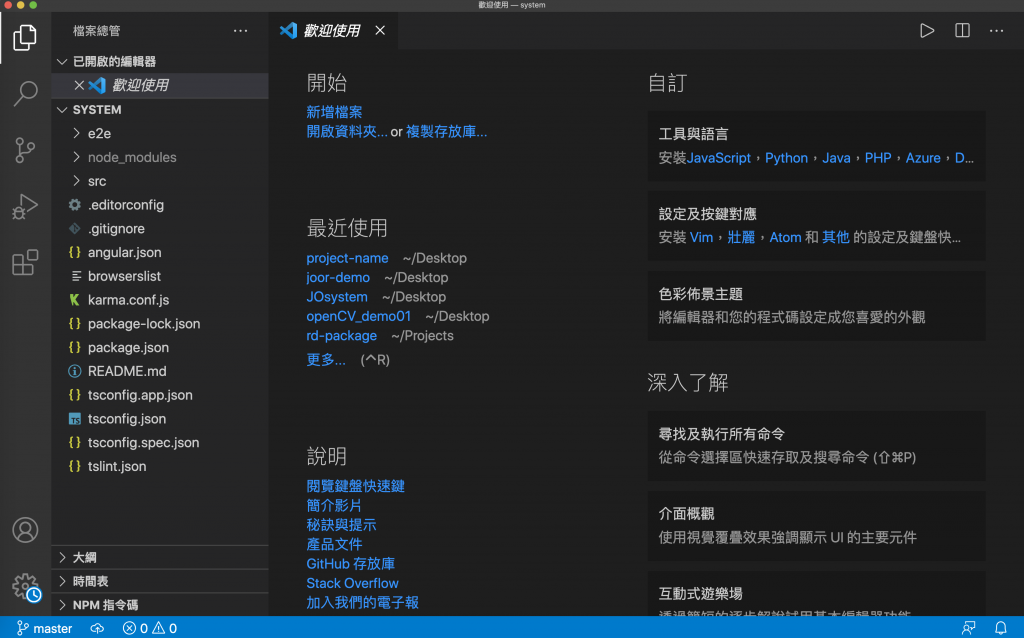Click the Run play icon in editor toolbar
Screen dimensions: 1024x638
tap(927, 31)
